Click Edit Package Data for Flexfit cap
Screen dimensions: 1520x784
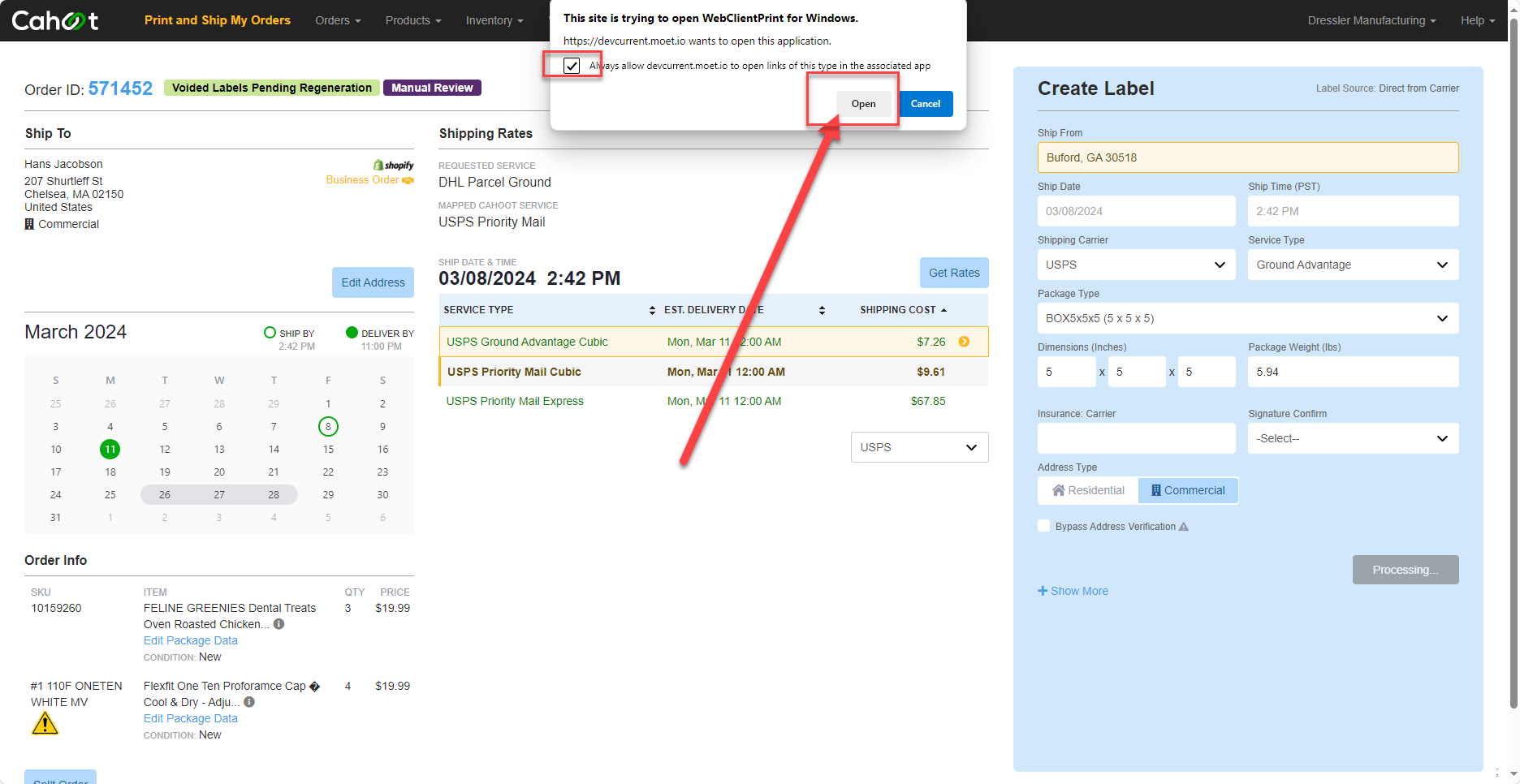pyautogui.click(x=191, y=718)
